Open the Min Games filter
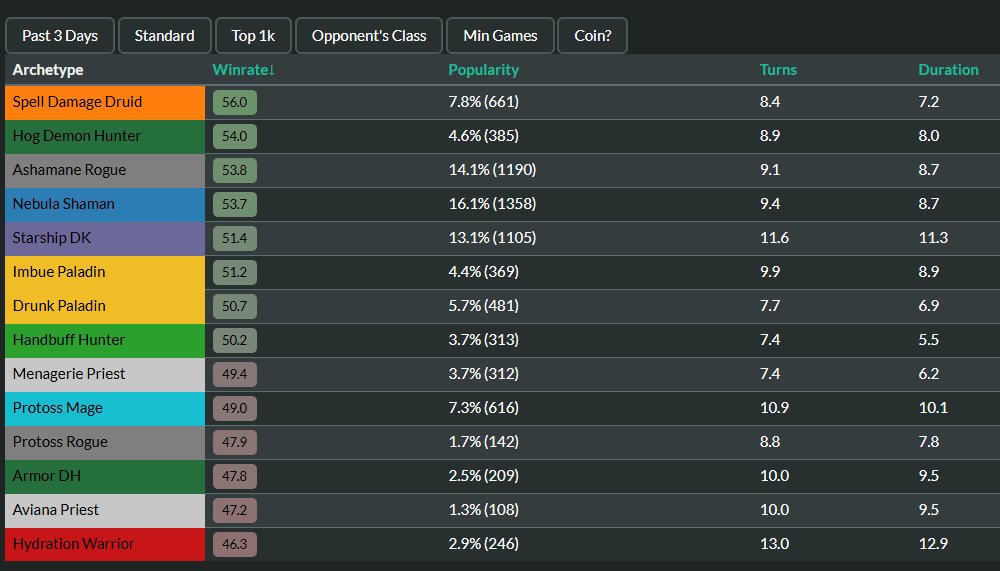This screenshot has width=1000, height=571. [x=500, y=36]
